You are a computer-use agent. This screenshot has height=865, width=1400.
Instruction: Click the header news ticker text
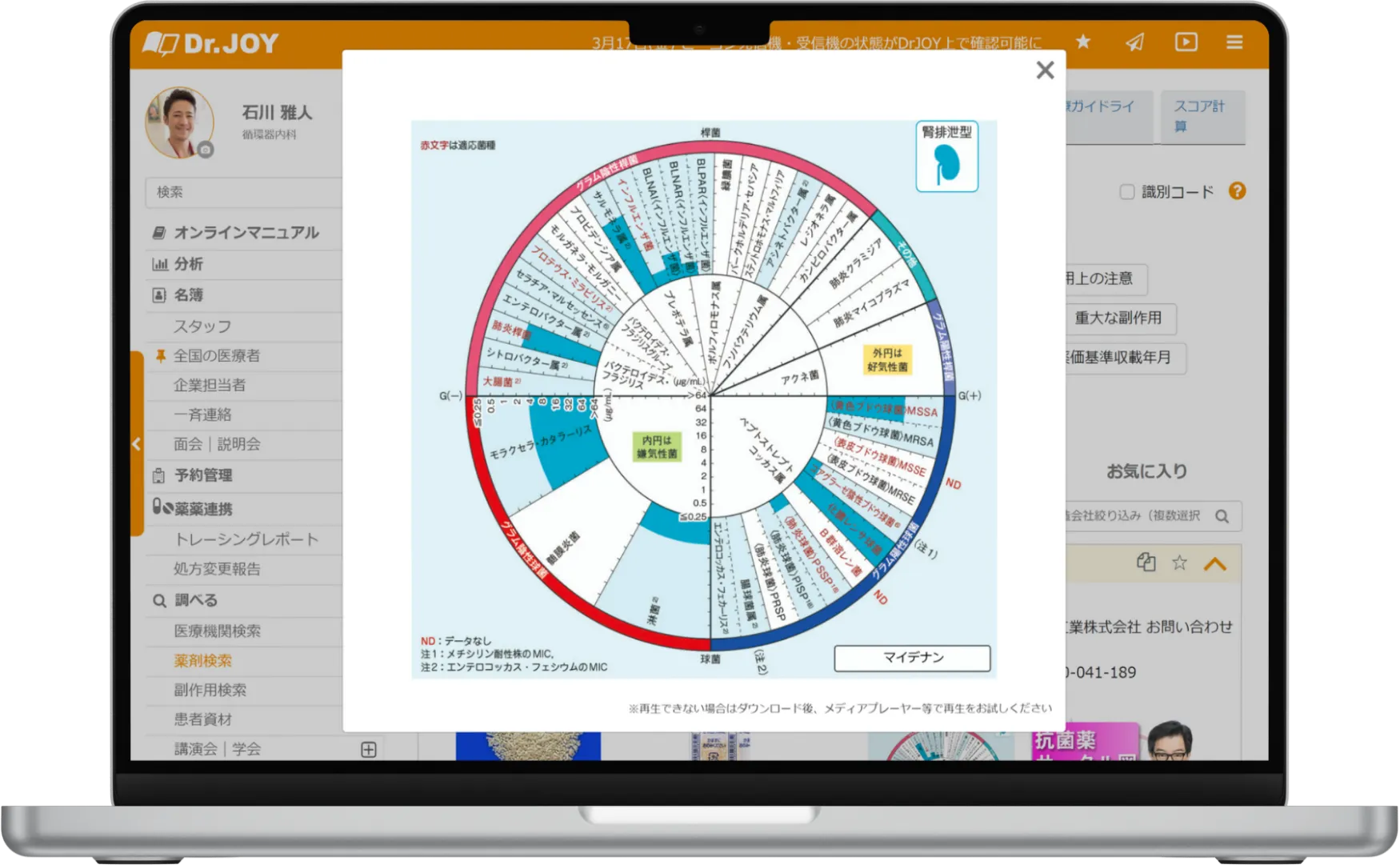[817, 42]
